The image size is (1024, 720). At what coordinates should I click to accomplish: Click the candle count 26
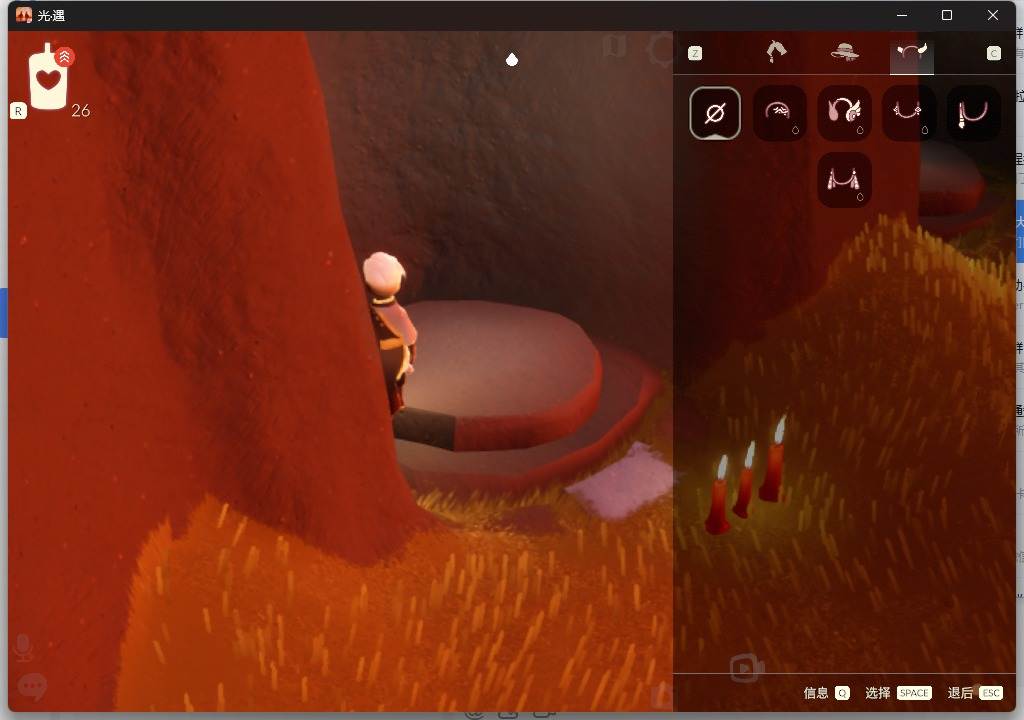tap(80, 110)
